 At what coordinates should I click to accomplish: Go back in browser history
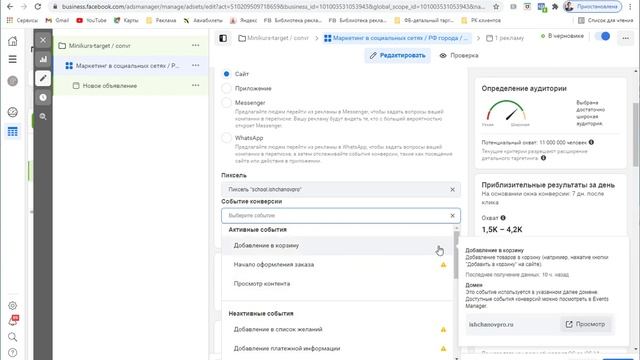[x=10, y=7]
